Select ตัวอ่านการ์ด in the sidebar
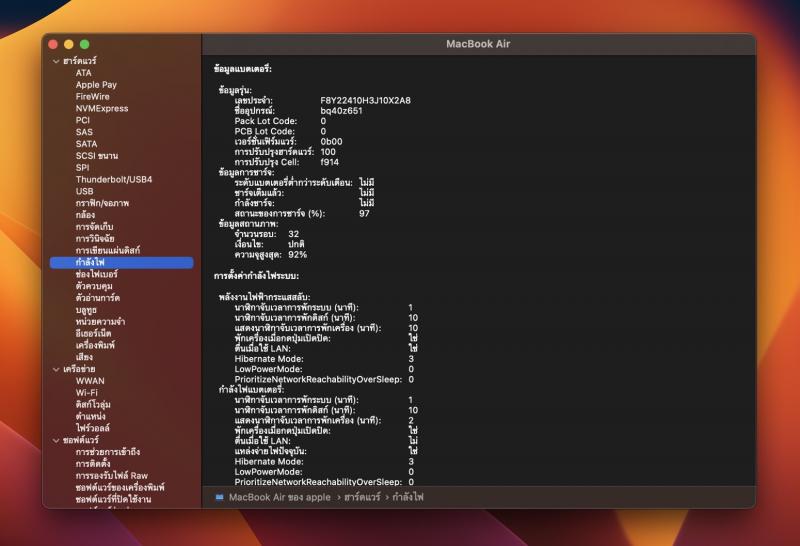800x546 pixels. 97,297
